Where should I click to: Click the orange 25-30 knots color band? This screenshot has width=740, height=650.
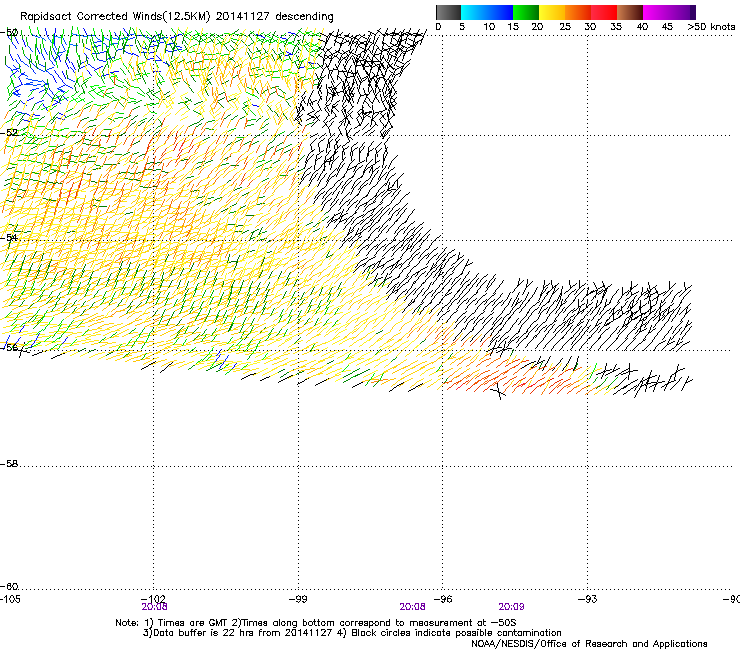pos(578,12)
